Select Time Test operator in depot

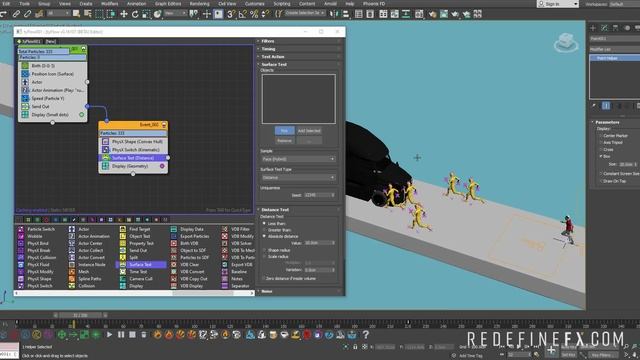(134, 271)
